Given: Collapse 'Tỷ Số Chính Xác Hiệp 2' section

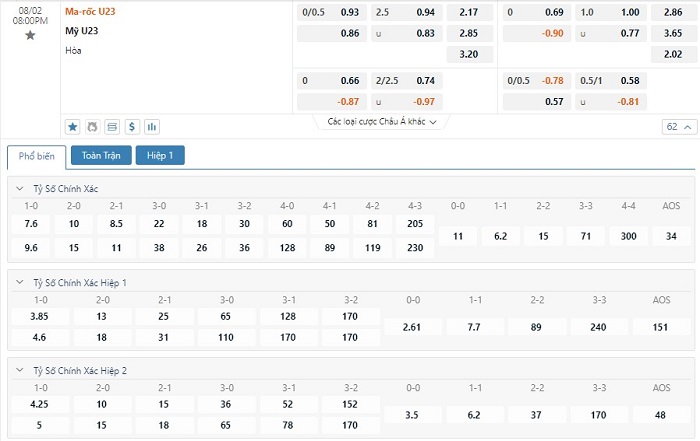Looking at the screenshot, I should click(x=20, y=370).
